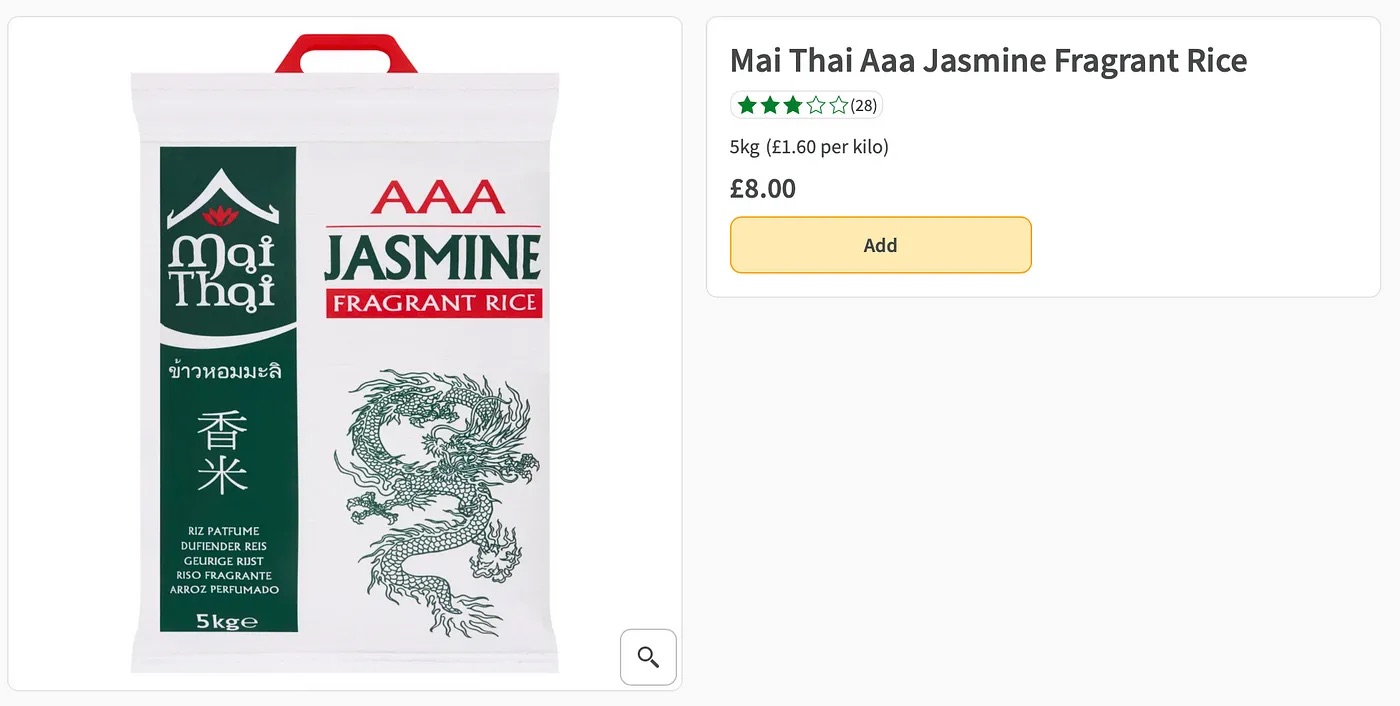Click the green dragon illustration
1400x706 pixels.
pyautogui.click(x=438, y=490)
